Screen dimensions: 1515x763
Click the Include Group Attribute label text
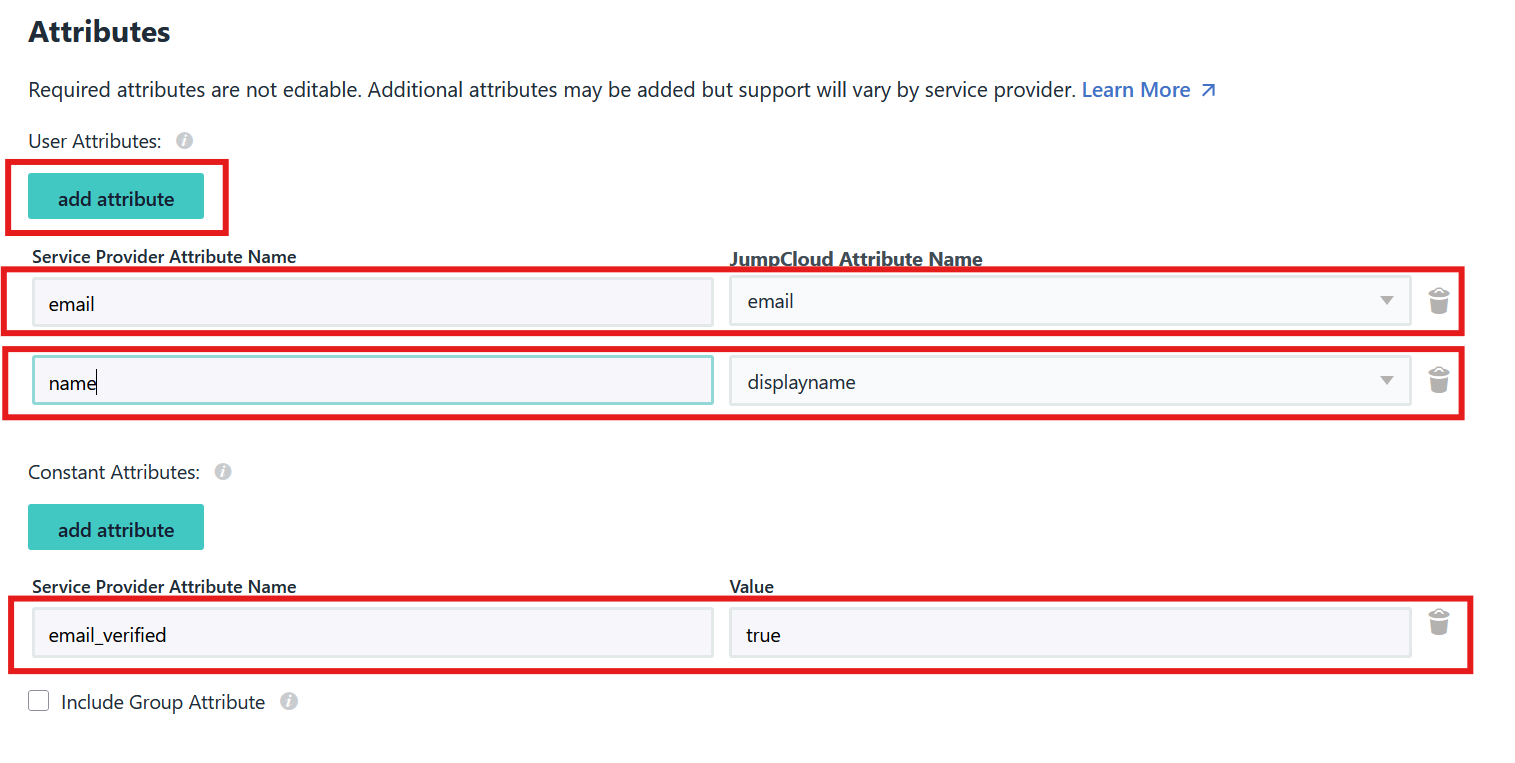(x=162, y=701)
